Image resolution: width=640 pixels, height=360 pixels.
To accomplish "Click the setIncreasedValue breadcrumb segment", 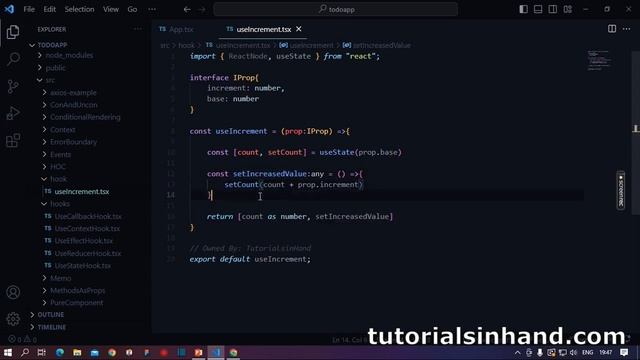I will click(x=381, y=45).
